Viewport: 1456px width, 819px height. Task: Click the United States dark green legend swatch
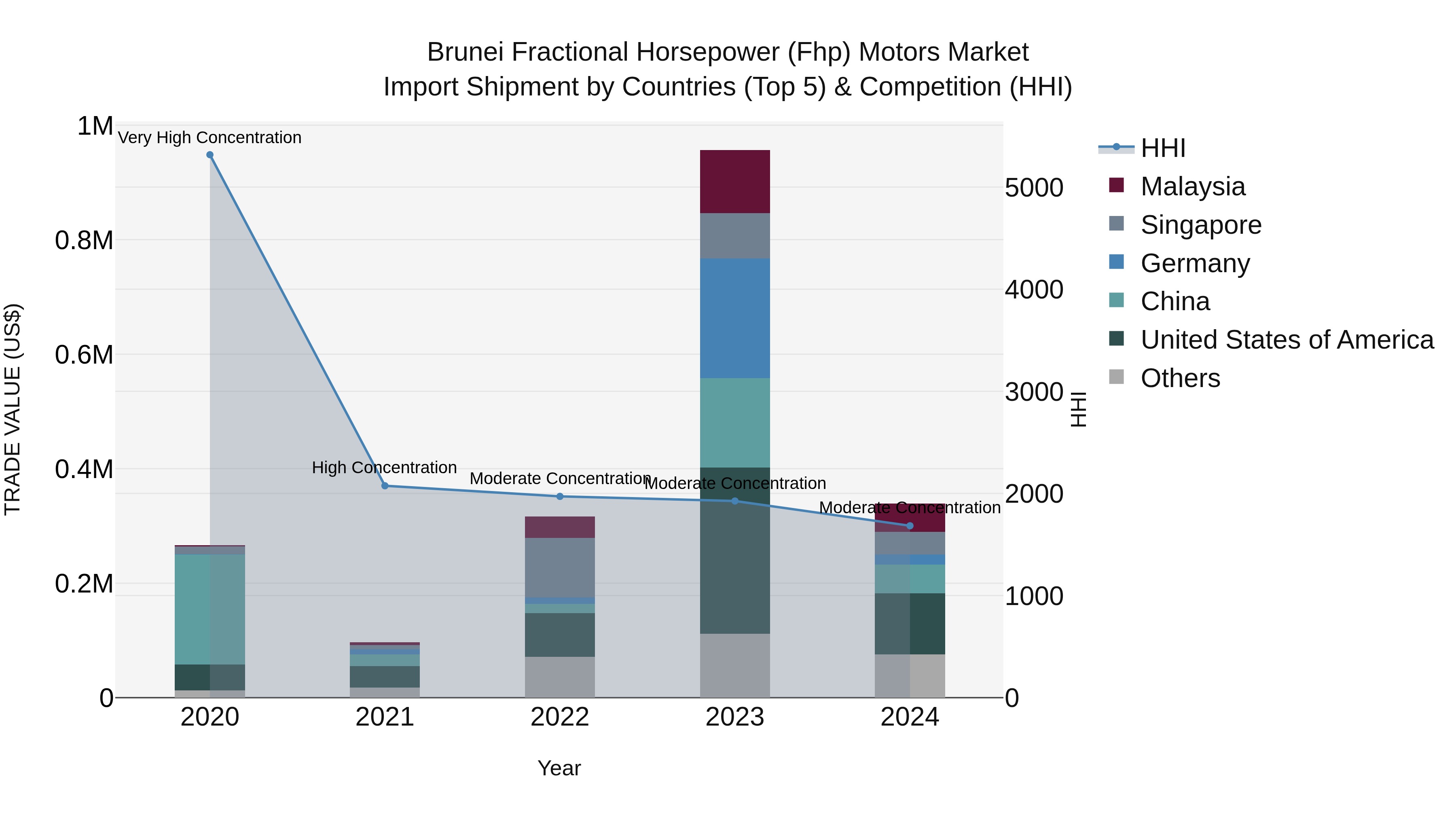pos(1116,339)
